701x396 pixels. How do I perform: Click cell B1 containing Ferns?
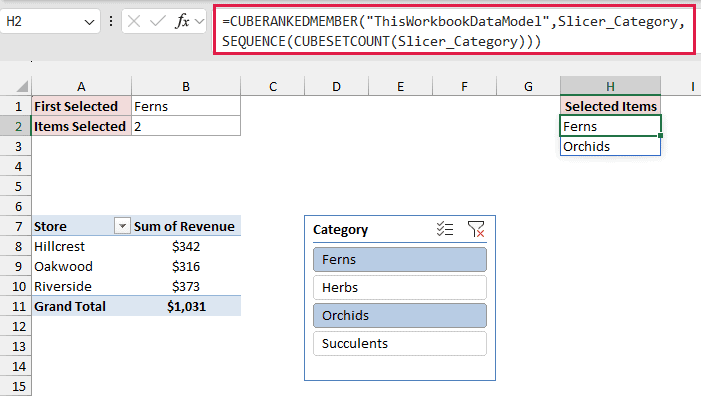click(x=186, y=106)
